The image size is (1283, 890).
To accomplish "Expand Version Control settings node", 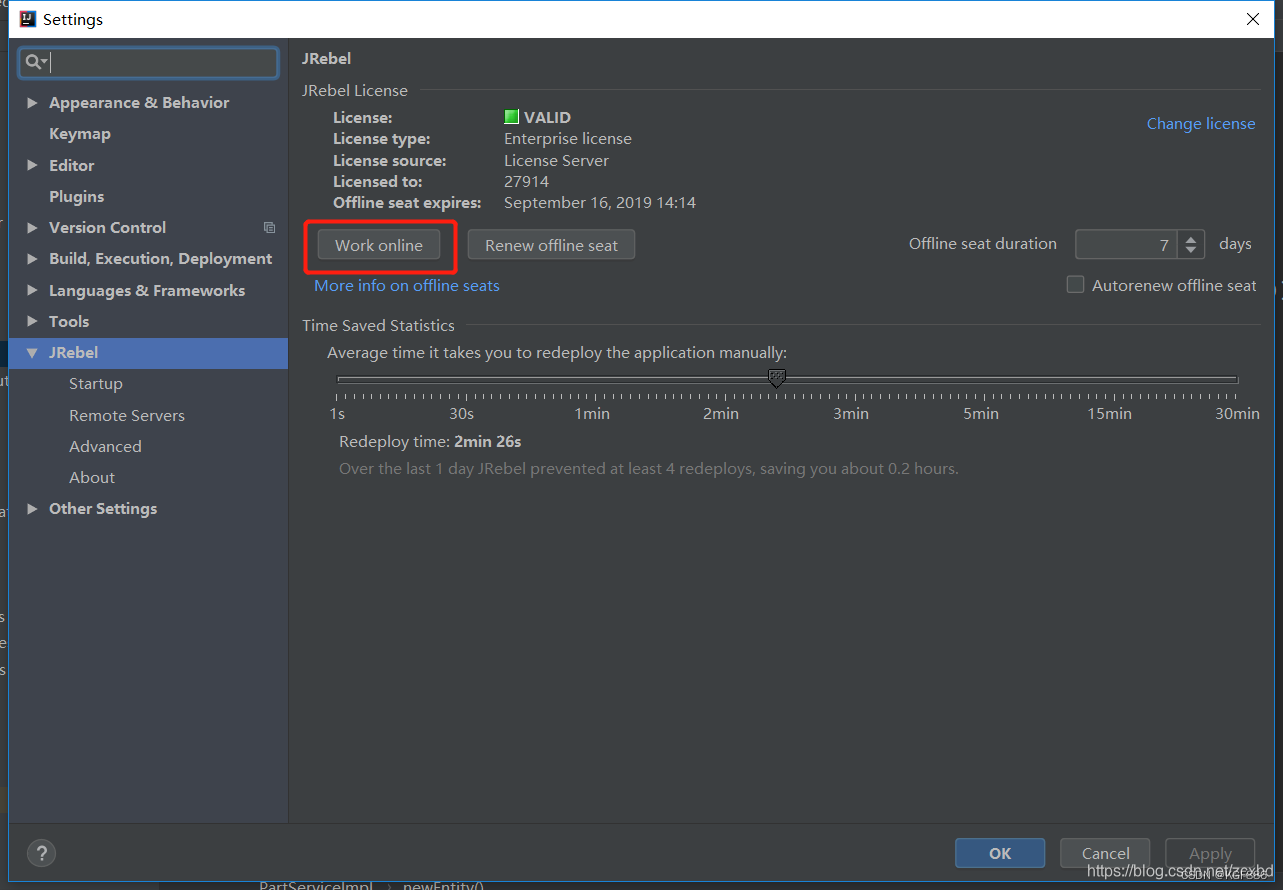I will 33,228.
